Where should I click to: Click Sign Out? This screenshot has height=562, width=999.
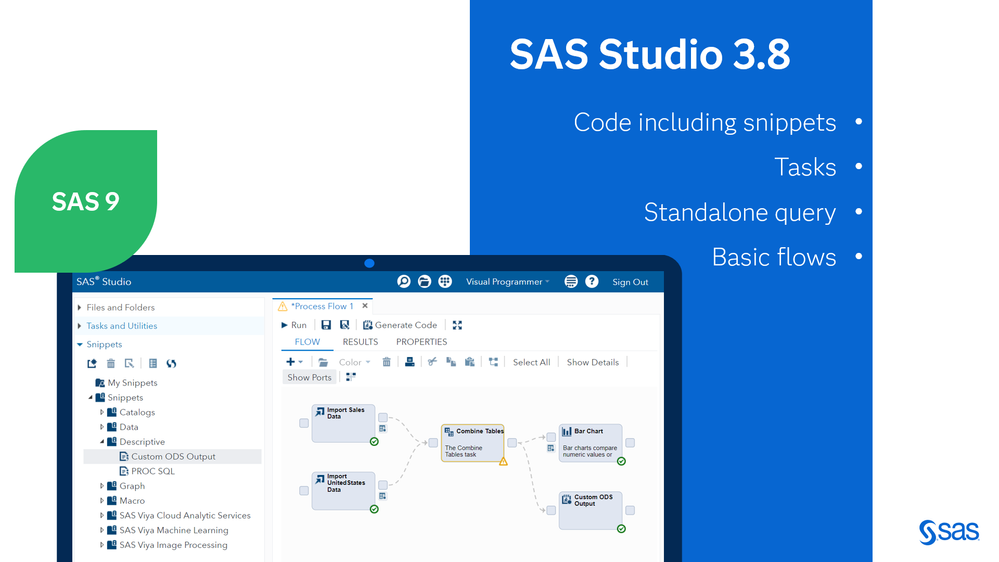(630, 282)
